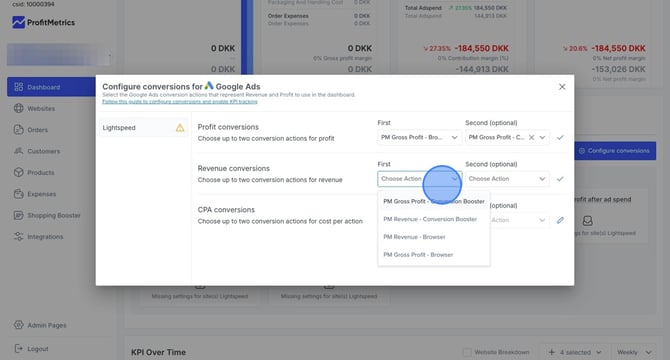Select the Lightspeed site tab
This screenshot has width=670, height=360.
[x=143, y=128]
